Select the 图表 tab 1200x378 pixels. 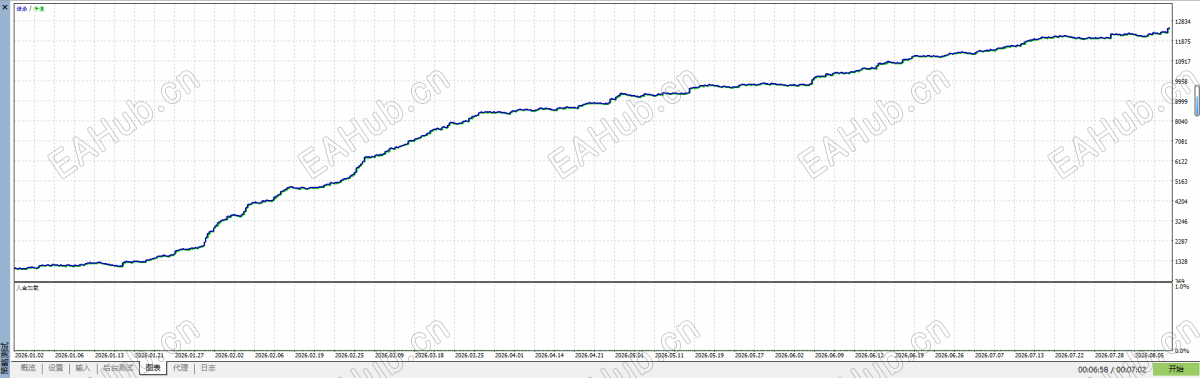coord(153,368)
